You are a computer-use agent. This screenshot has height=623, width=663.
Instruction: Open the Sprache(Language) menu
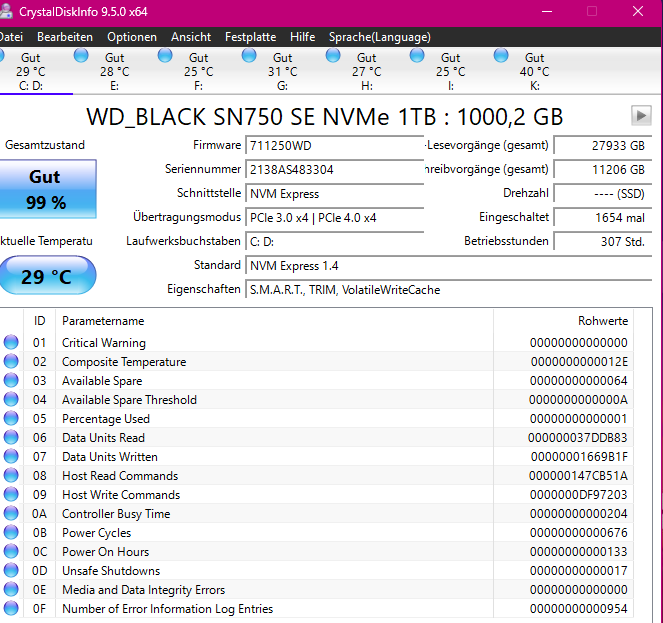pos(380,37)
